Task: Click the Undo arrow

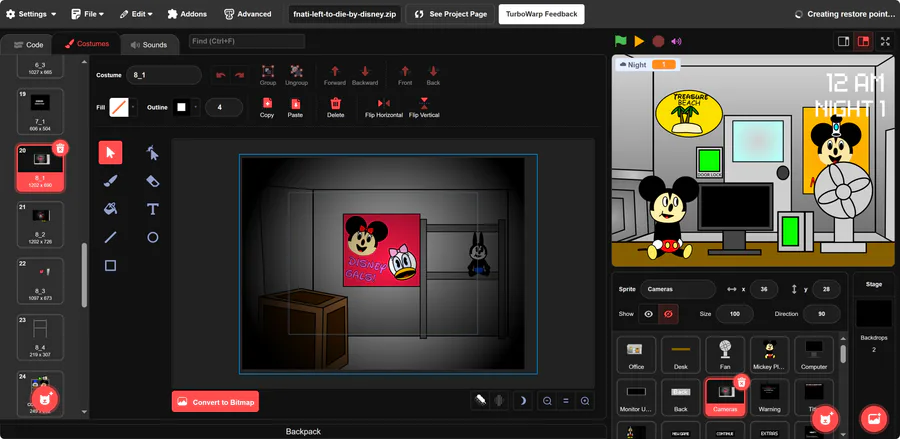Action: click(x=221, y=75)
